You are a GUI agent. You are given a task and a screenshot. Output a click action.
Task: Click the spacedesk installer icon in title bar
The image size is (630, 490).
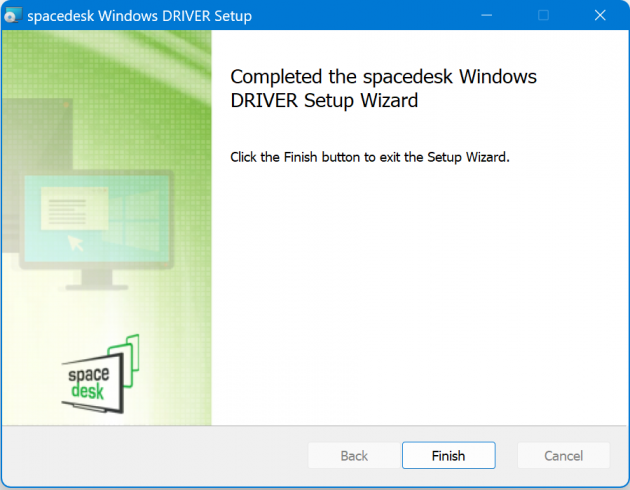coord(14,16)
